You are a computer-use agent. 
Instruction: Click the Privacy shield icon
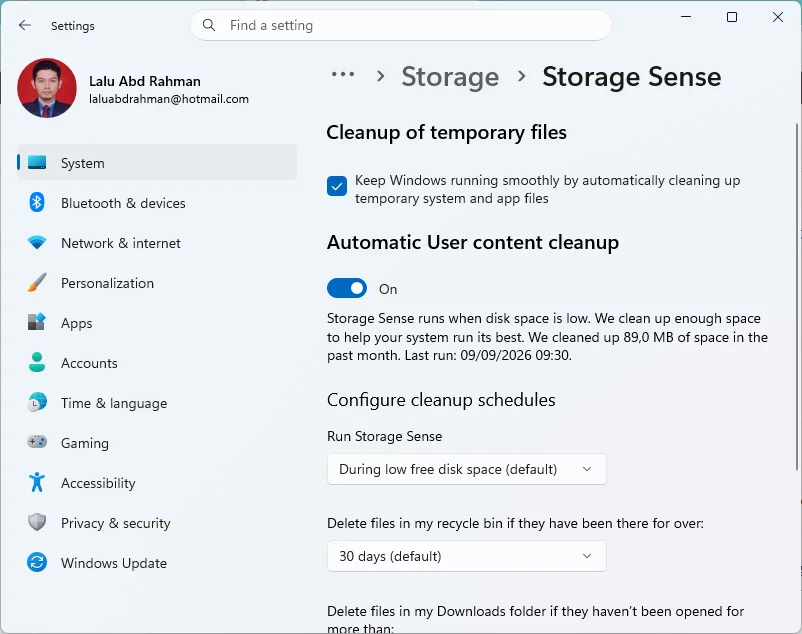[37, 522]
